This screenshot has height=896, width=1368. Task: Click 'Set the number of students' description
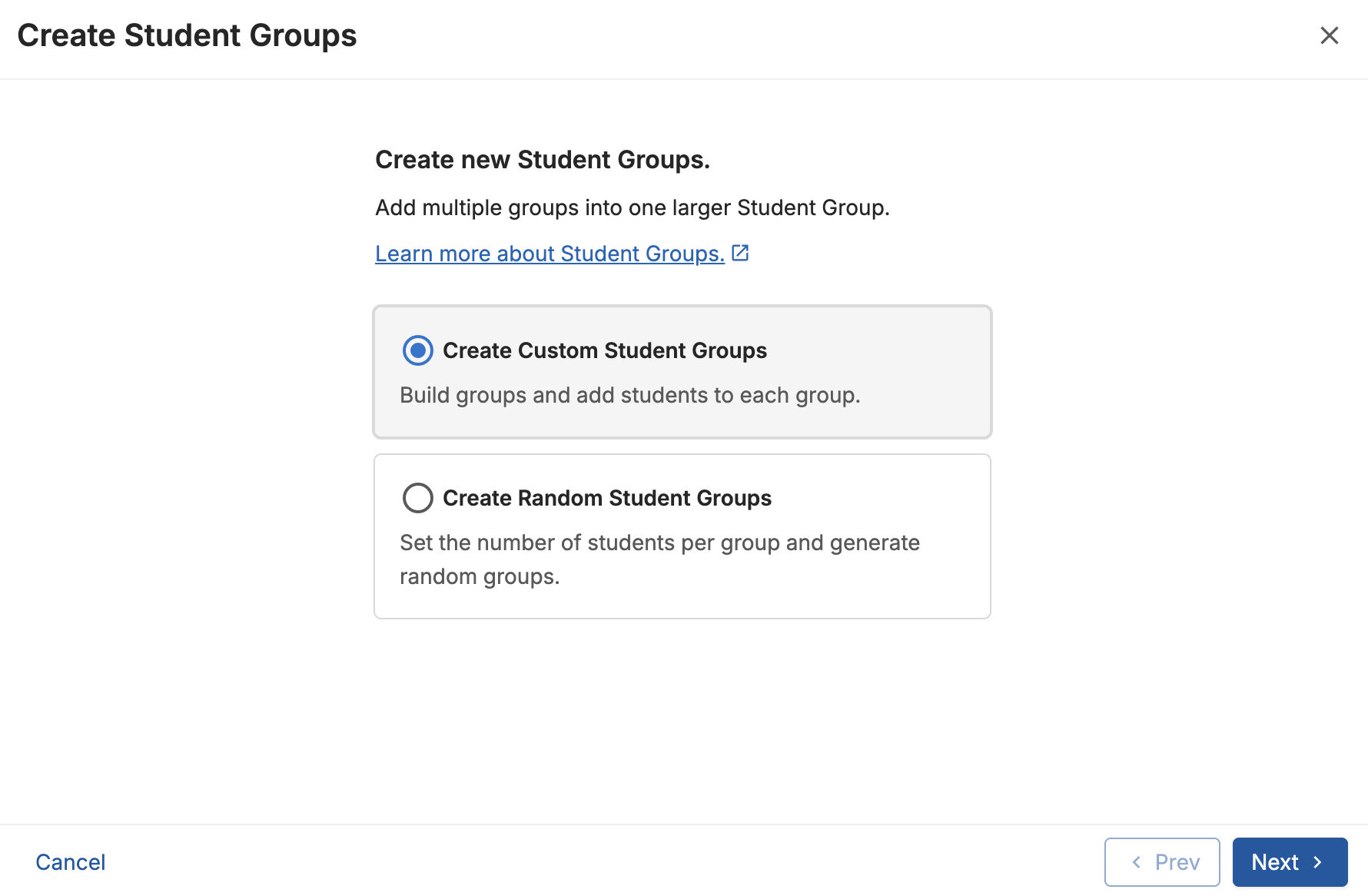[659, 559]
